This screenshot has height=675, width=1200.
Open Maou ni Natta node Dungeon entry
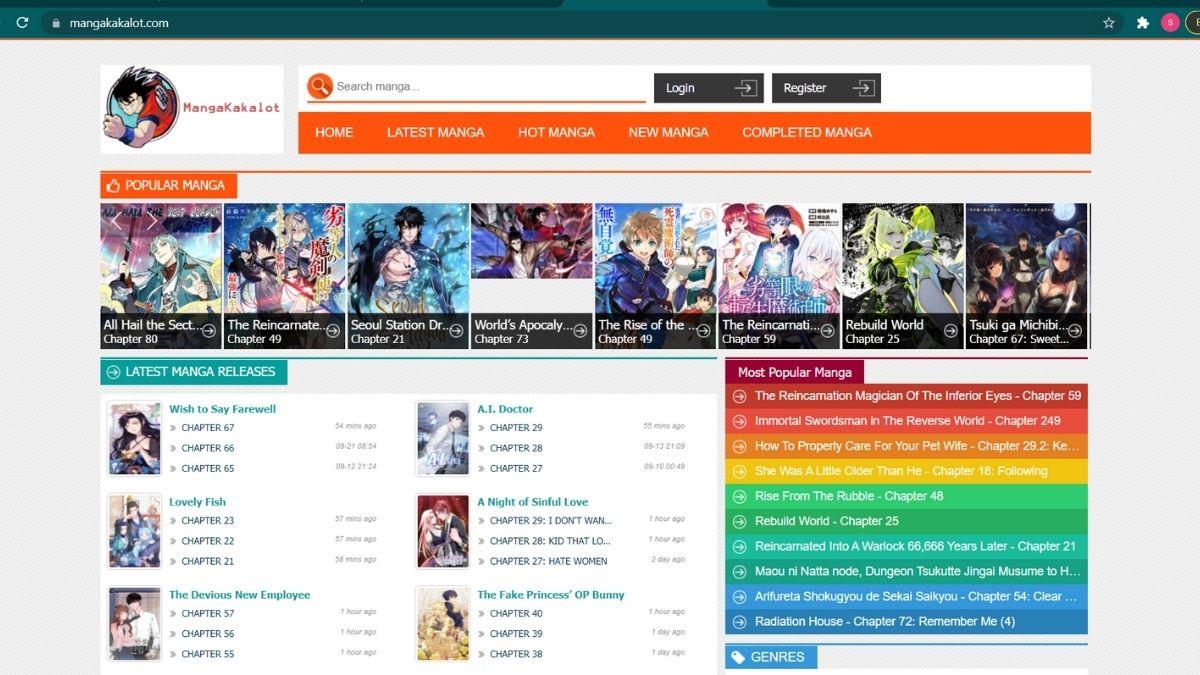click(917, 571)
